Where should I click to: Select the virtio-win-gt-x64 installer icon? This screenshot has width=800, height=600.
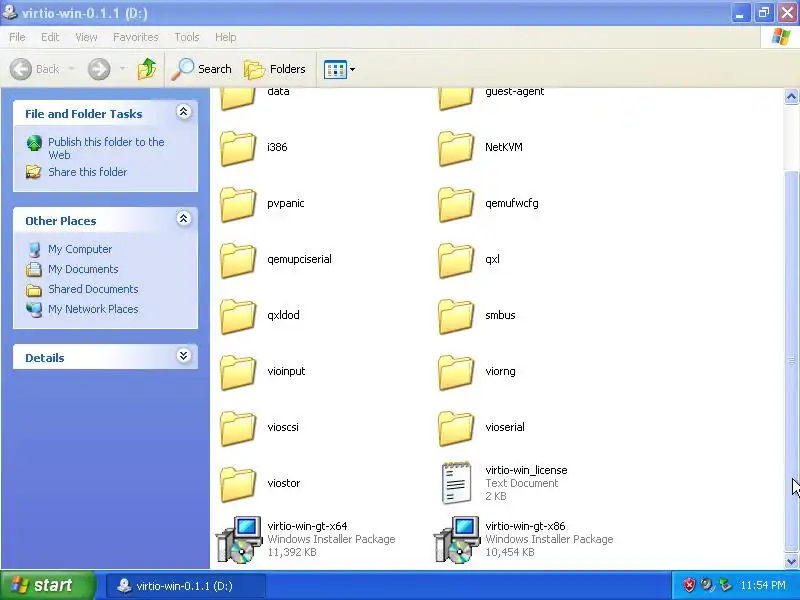point(239,539)
